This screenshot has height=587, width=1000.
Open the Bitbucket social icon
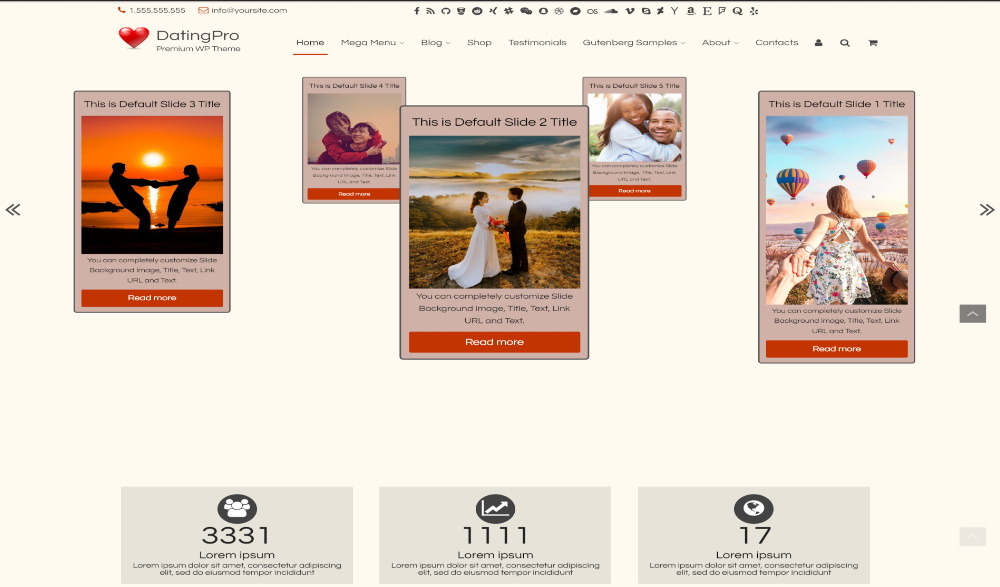point(461,11)
